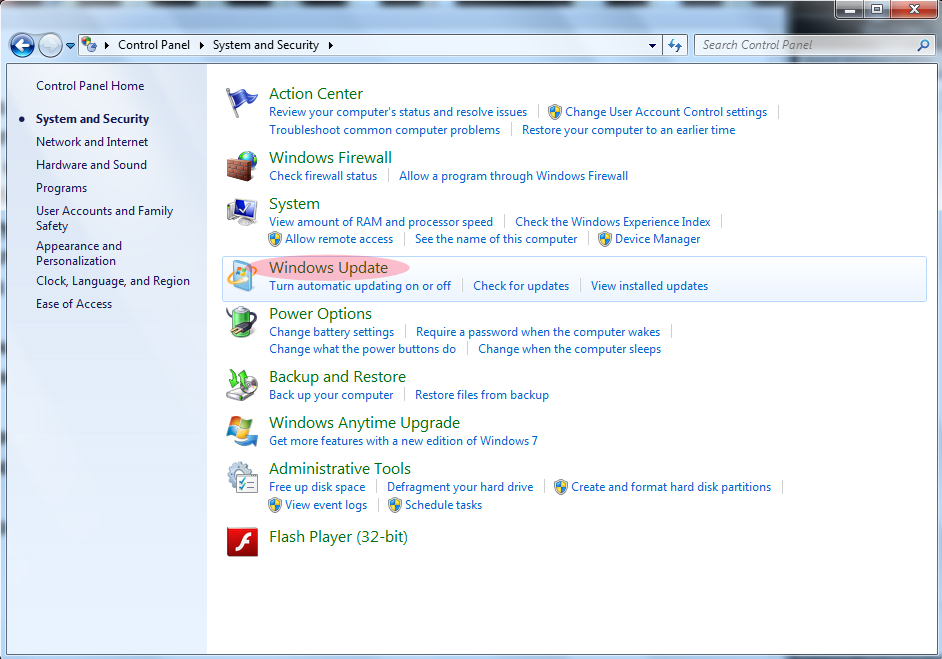
Task: Click Turn automatic updating on or off
Action: (360, 286)
